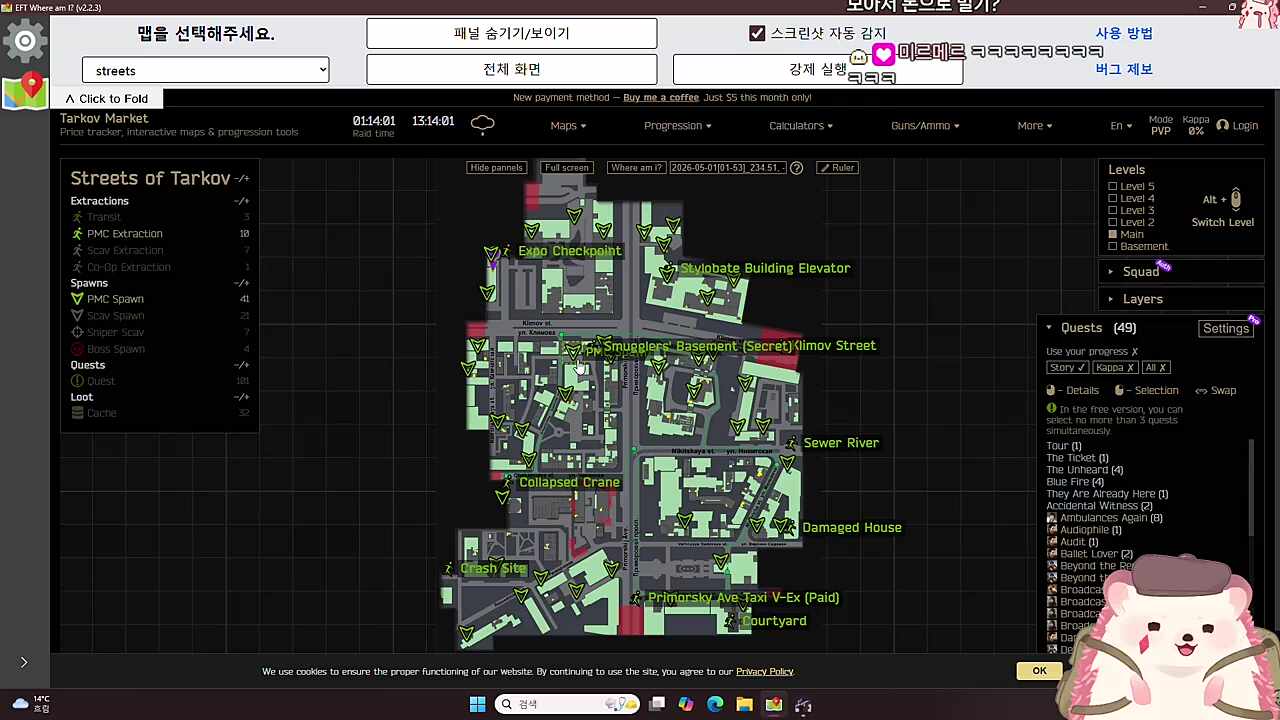Enable the Level 2 checkbox
Image resolution: width=1280 pixels, height=720 pixels.
click(1113, 223)
